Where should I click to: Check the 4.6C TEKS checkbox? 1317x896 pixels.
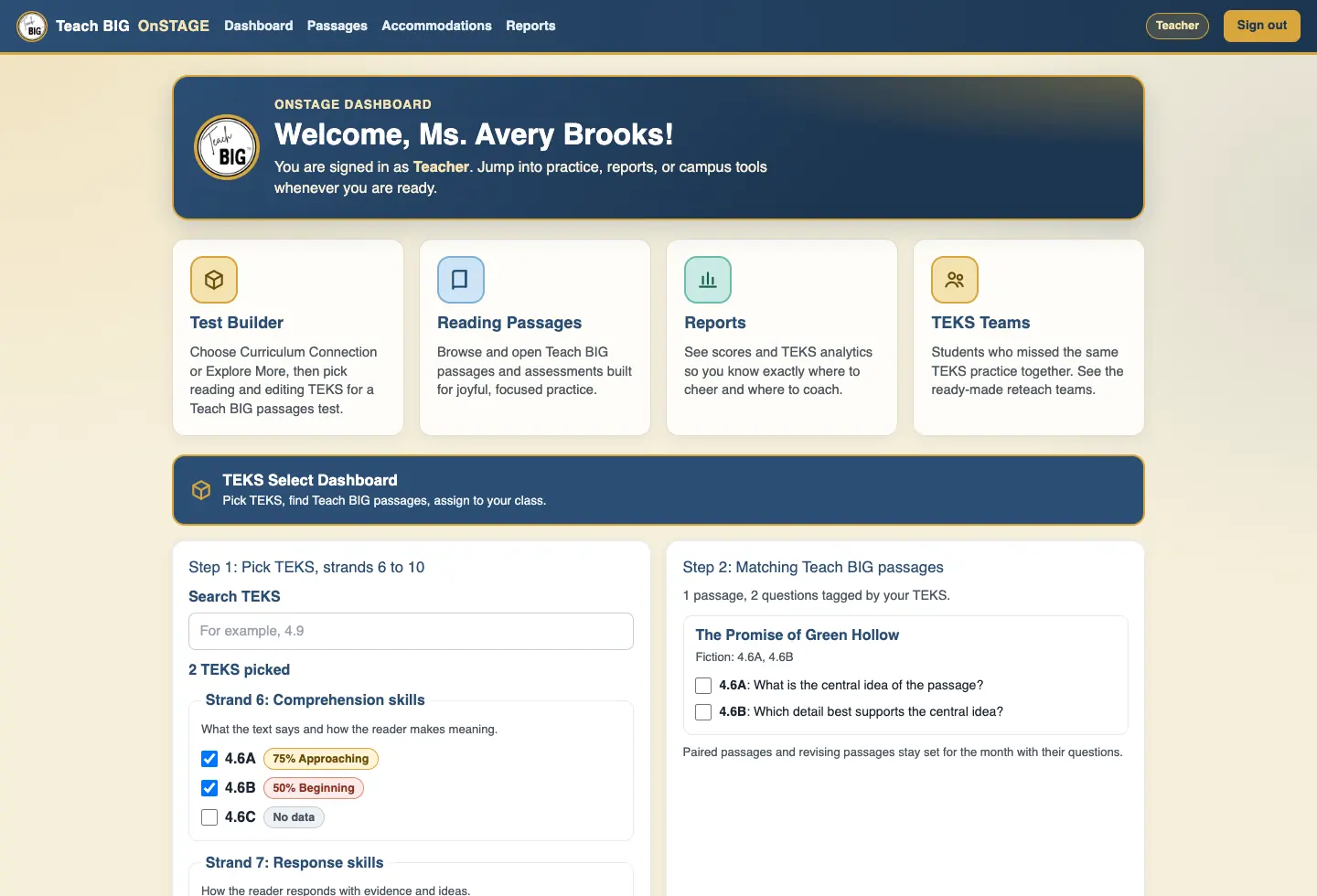pyautogui.click(x=209, y=817)
